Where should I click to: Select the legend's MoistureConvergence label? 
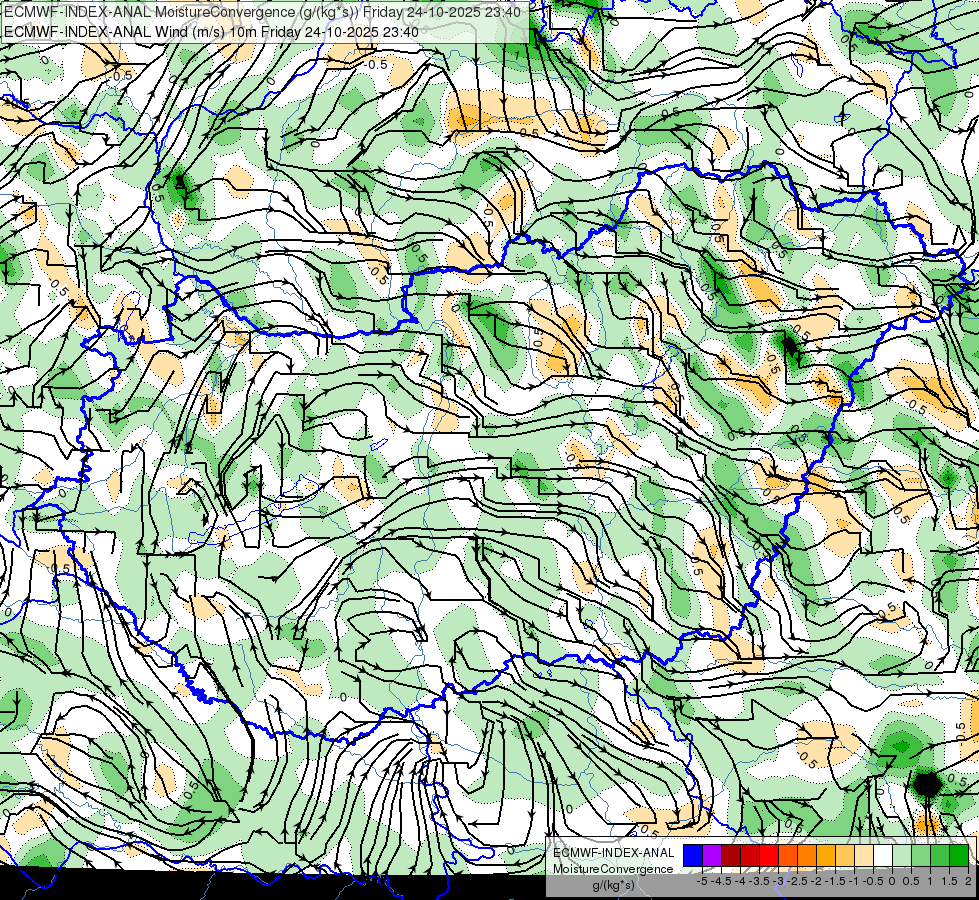(x=613, y=869)
